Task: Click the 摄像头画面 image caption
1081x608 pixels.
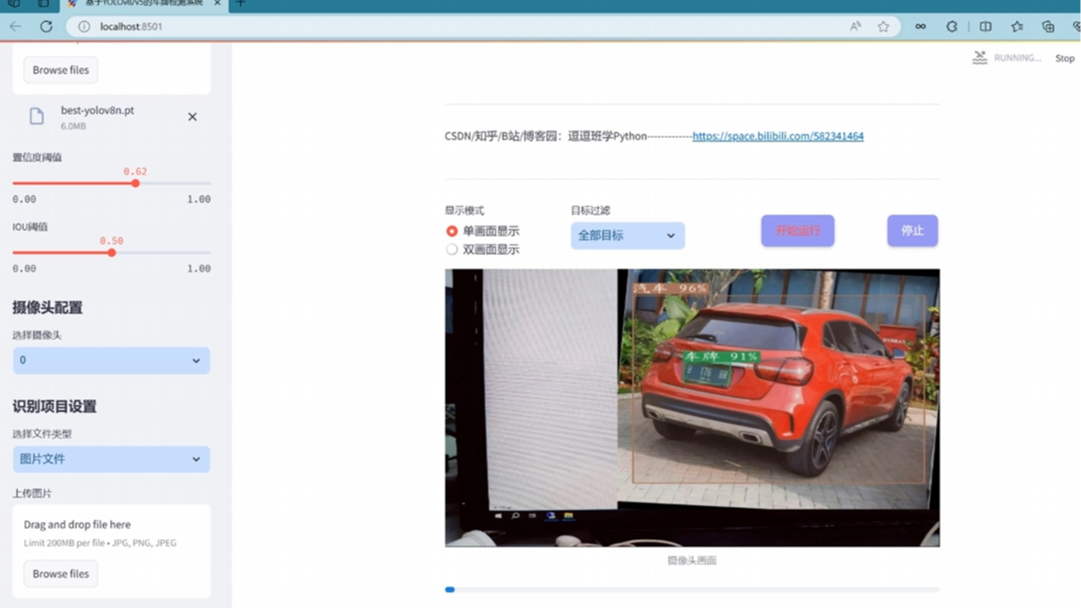Action: coord(692,560)
